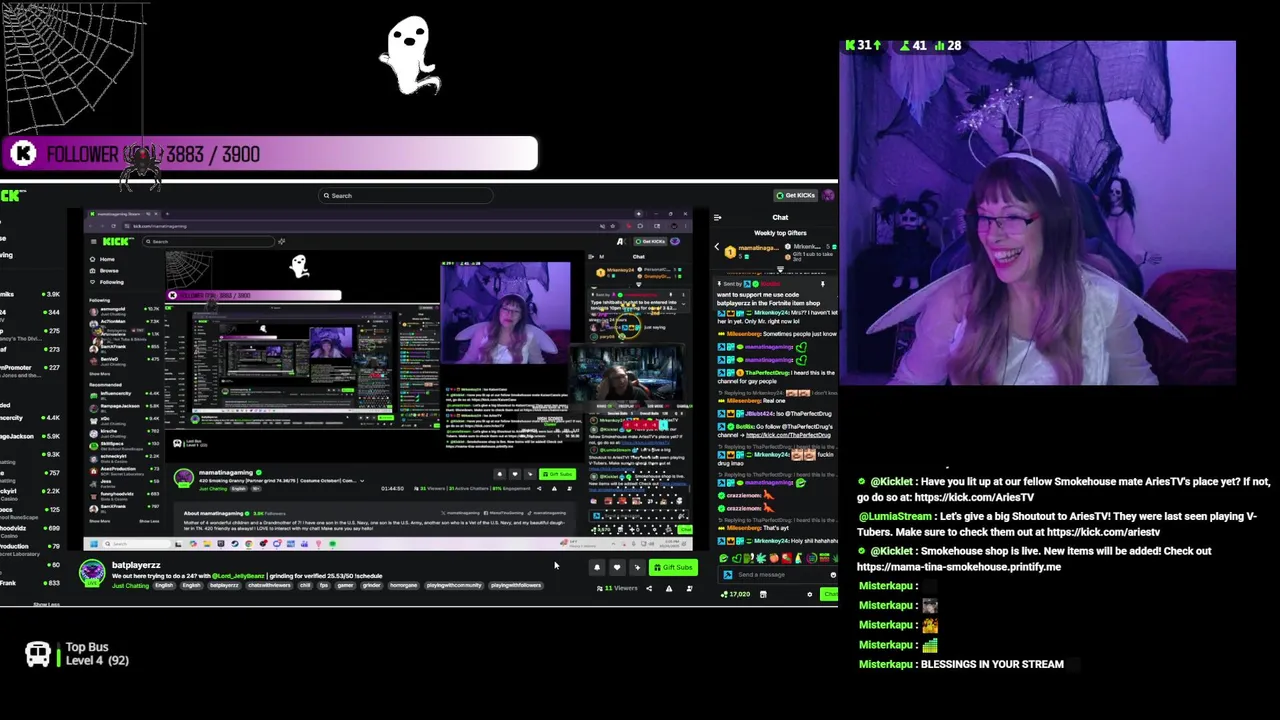Collapse the outer Chat panel via the arrow icon

(717, 217)
